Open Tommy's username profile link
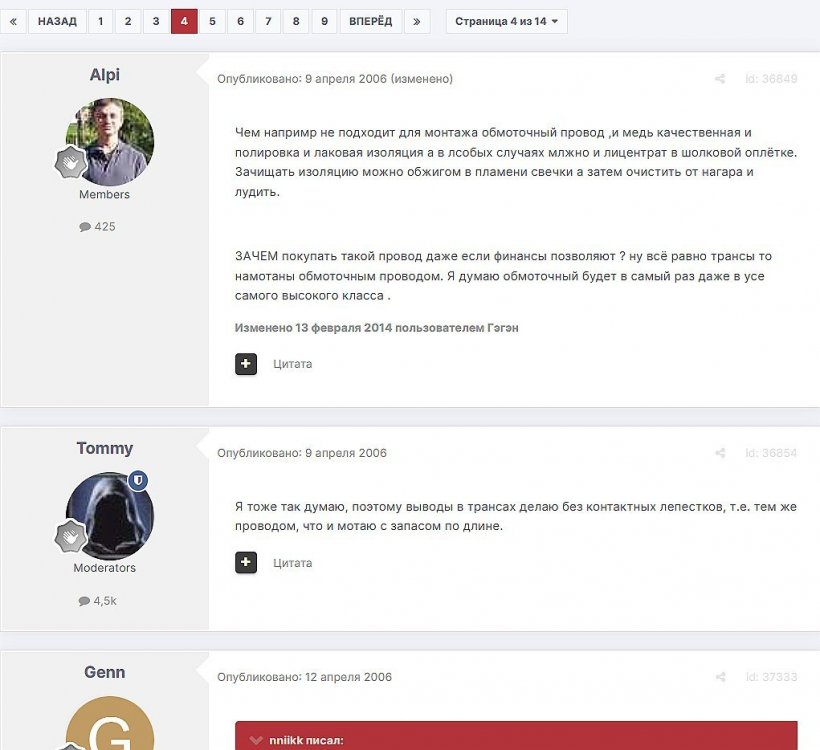 105,448
